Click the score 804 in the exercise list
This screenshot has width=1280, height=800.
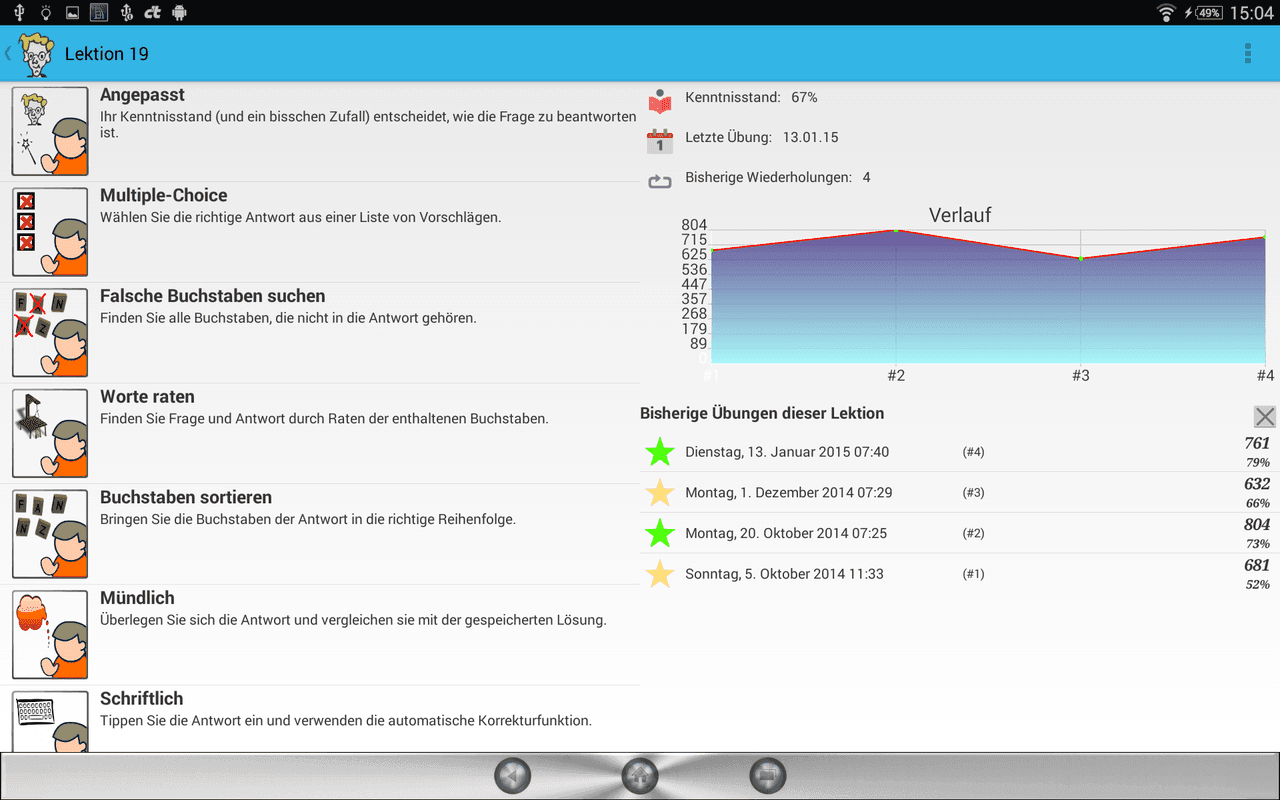click(1257, 524)
